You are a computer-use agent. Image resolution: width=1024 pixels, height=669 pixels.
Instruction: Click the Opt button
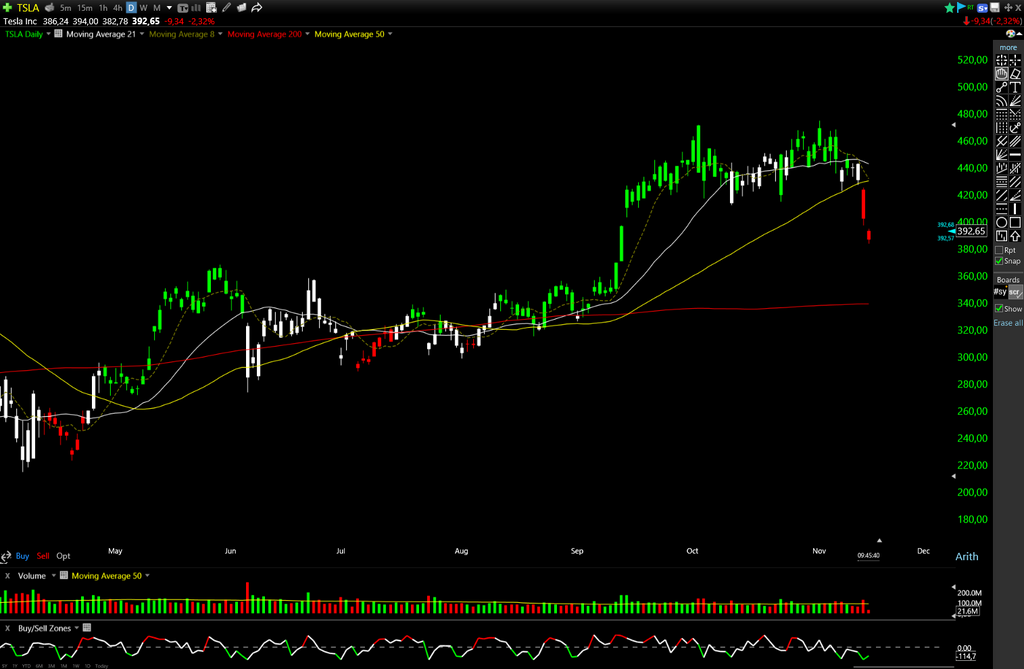[x=63, y=556]
